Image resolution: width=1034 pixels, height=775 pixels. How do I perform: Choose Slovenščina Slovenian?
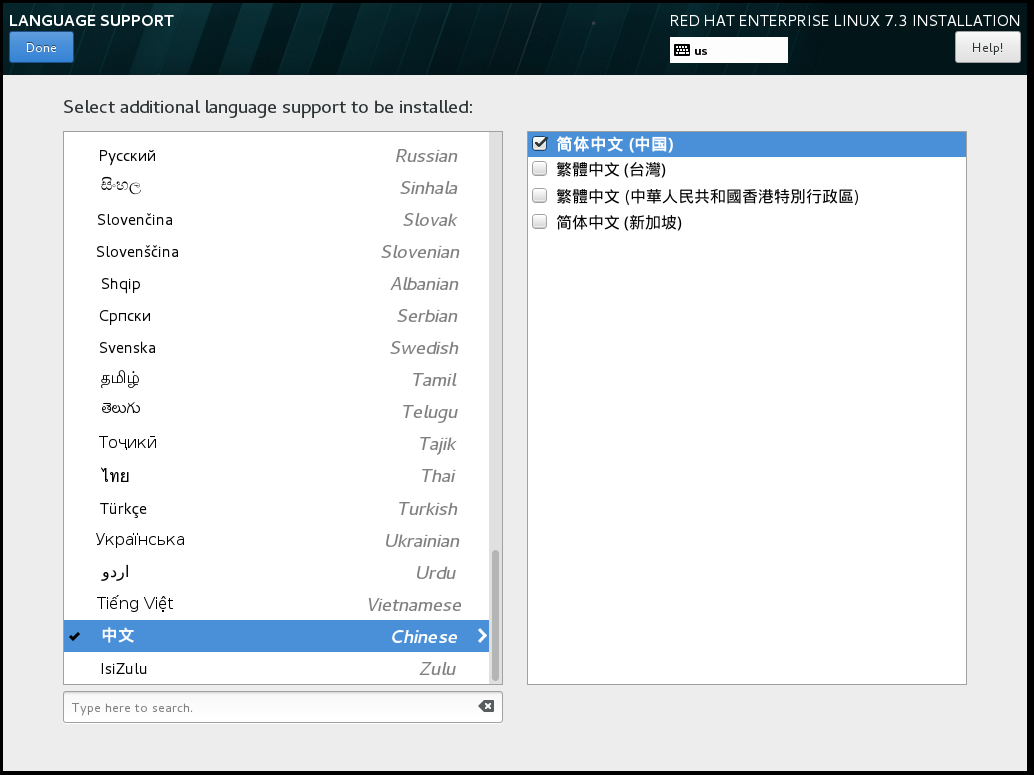point(276,251)
